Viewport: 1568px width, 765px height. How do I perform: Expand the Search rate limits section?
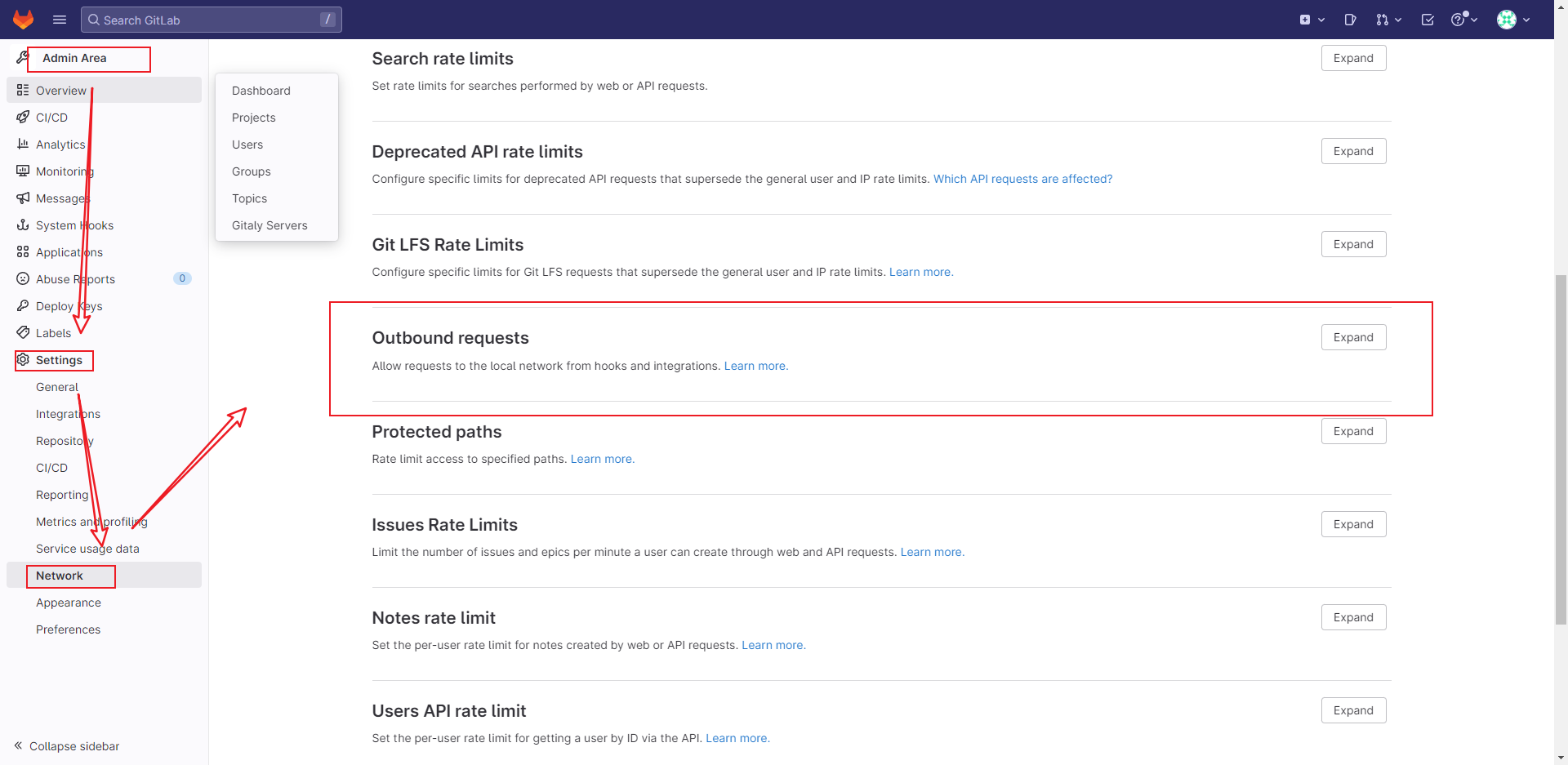1353,58
